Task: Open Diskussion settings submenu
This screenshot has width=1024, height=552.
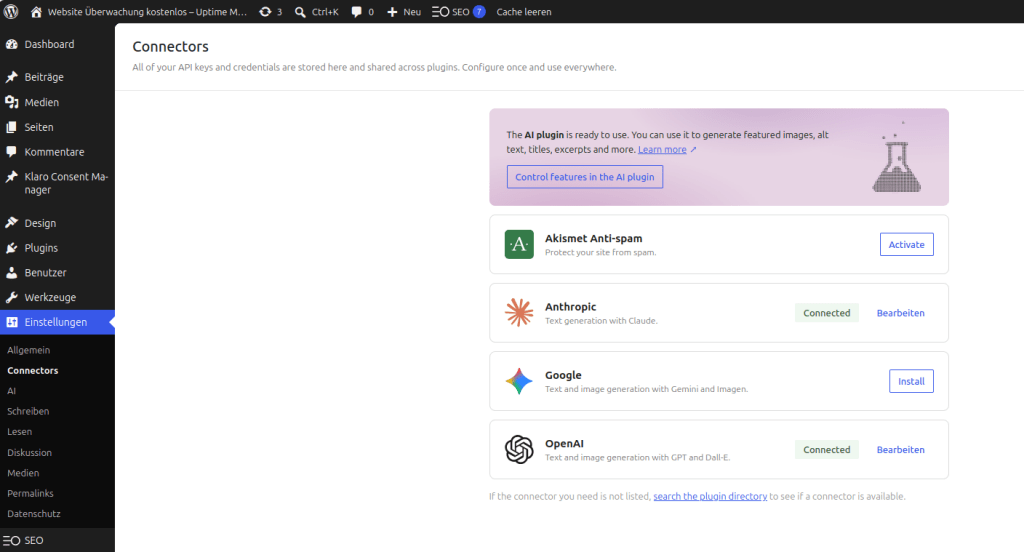Action: point(29,452)
